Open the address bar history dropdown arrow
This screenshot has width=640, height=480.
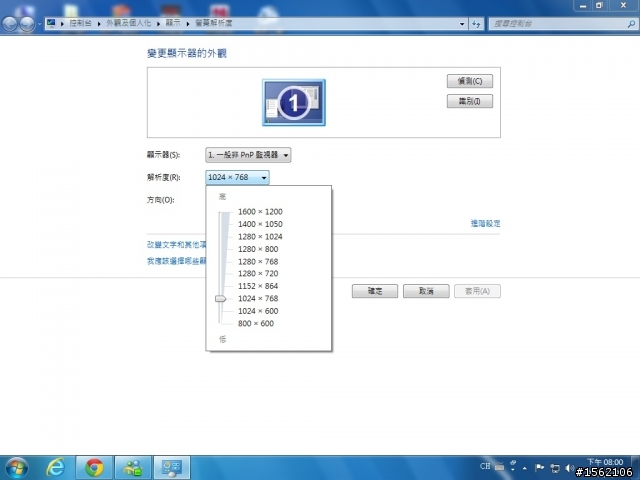click(462, 24)
